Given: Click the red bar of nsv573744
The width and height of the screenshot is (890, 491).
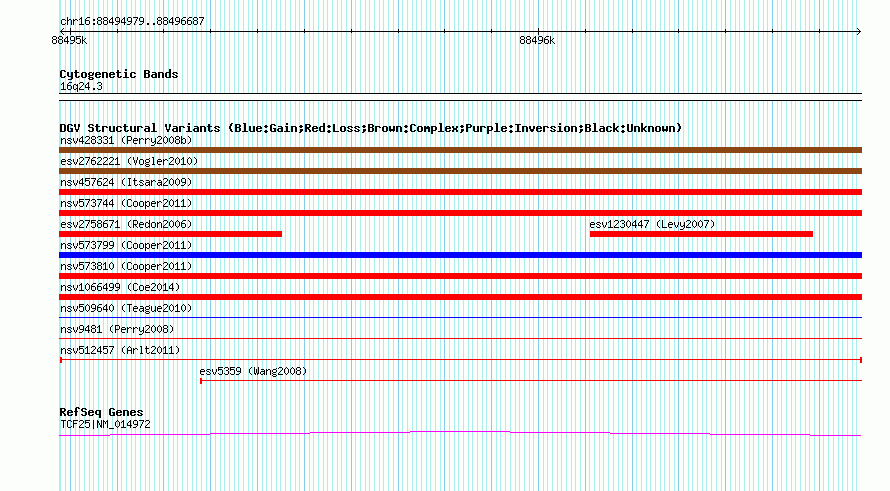Looking at the screenshot, I should coord(460,213).
